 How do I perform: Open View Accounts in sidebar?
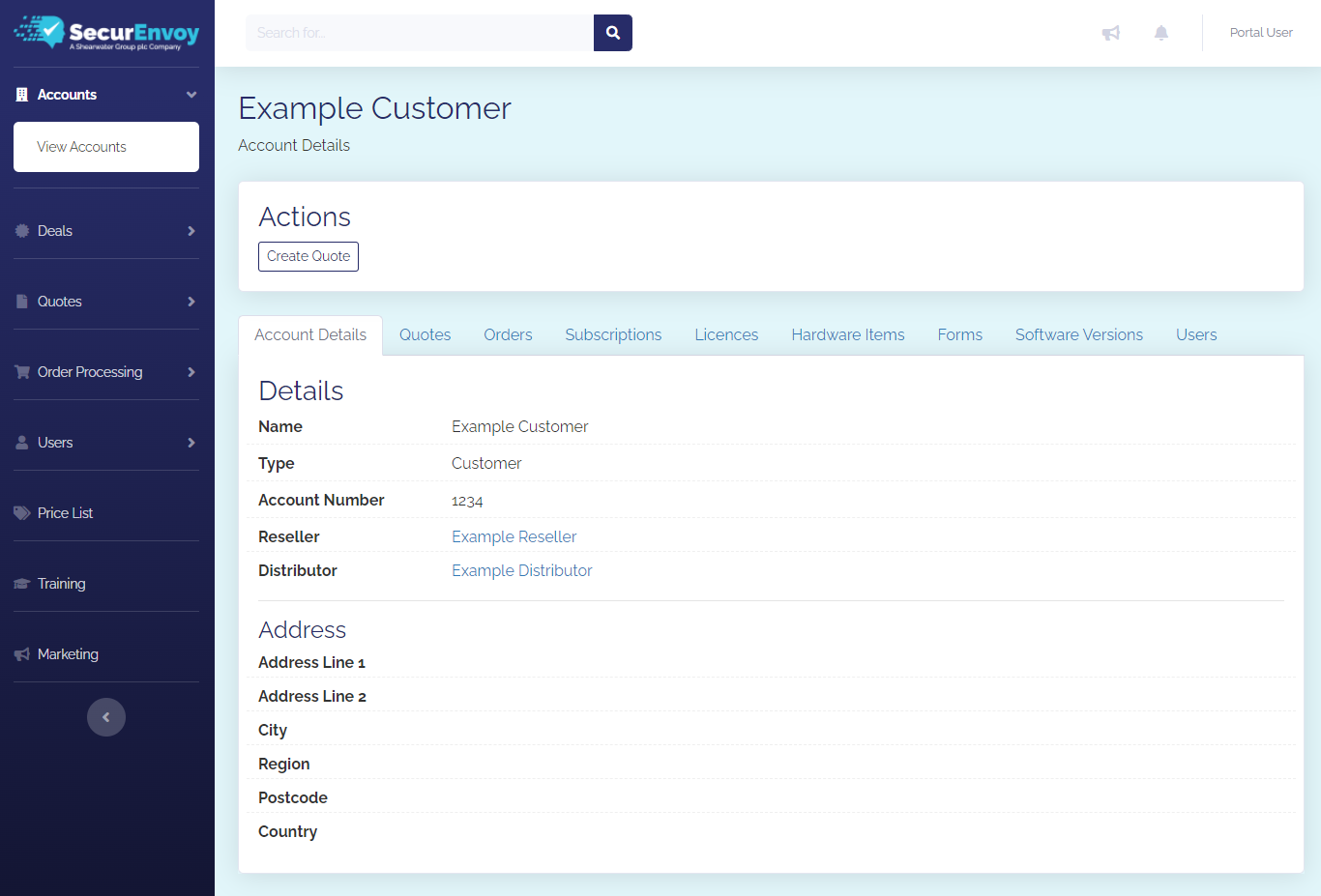[x=106, y=147]
